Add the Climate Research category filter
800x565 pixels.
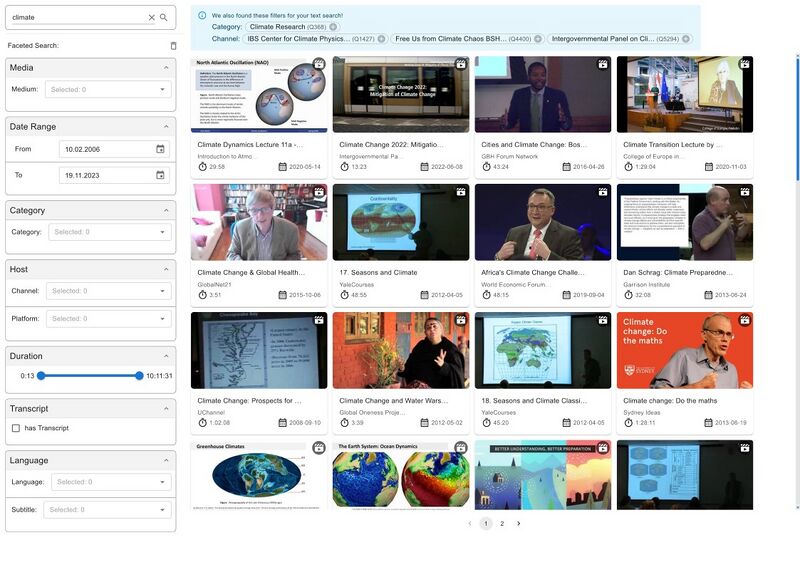point(333,27)
